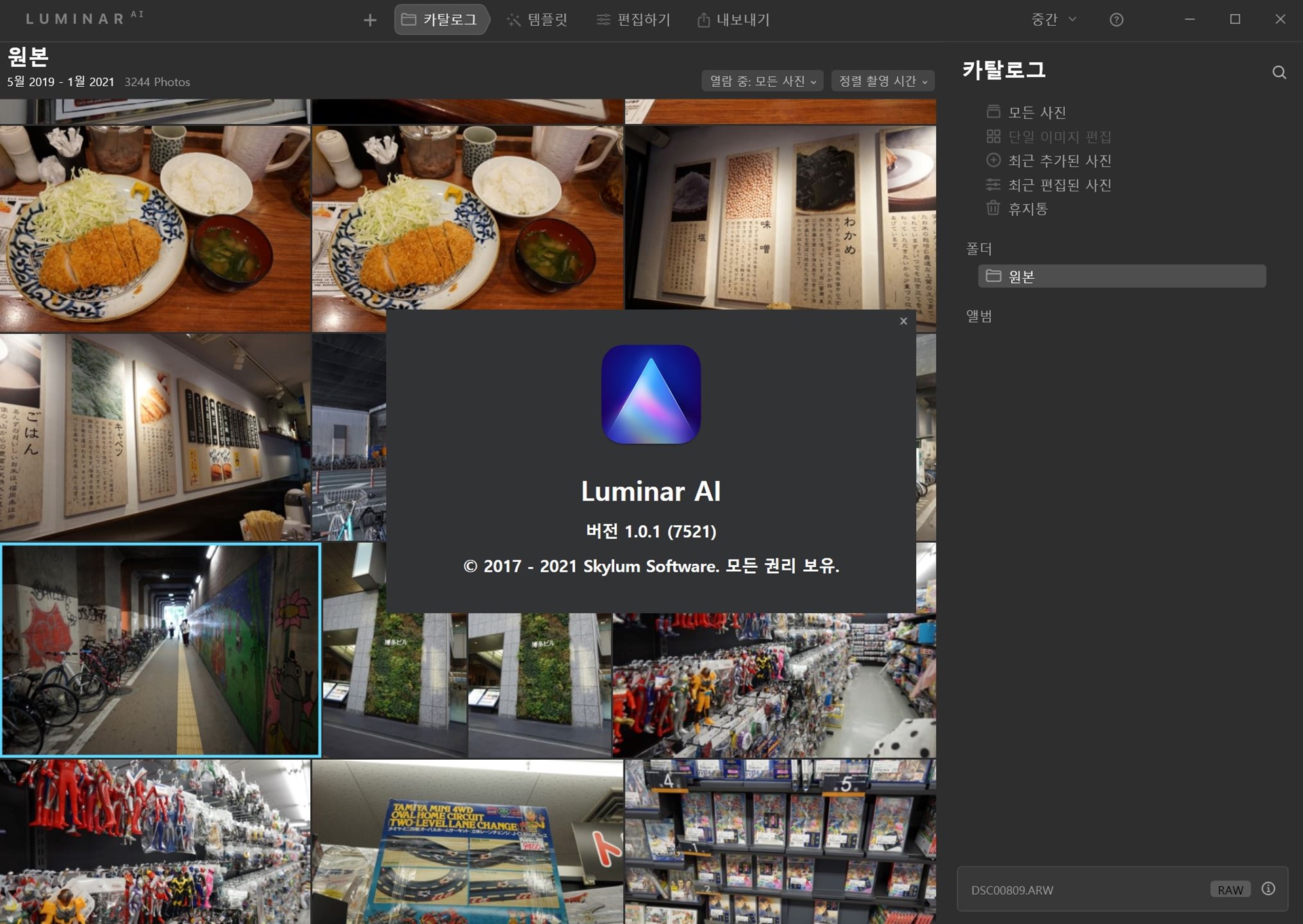Viewport: 1303px width, 924px height.
Task: Select the restaurant wall with ごはん poster thumbnail
Action: (x=155, y=438)
